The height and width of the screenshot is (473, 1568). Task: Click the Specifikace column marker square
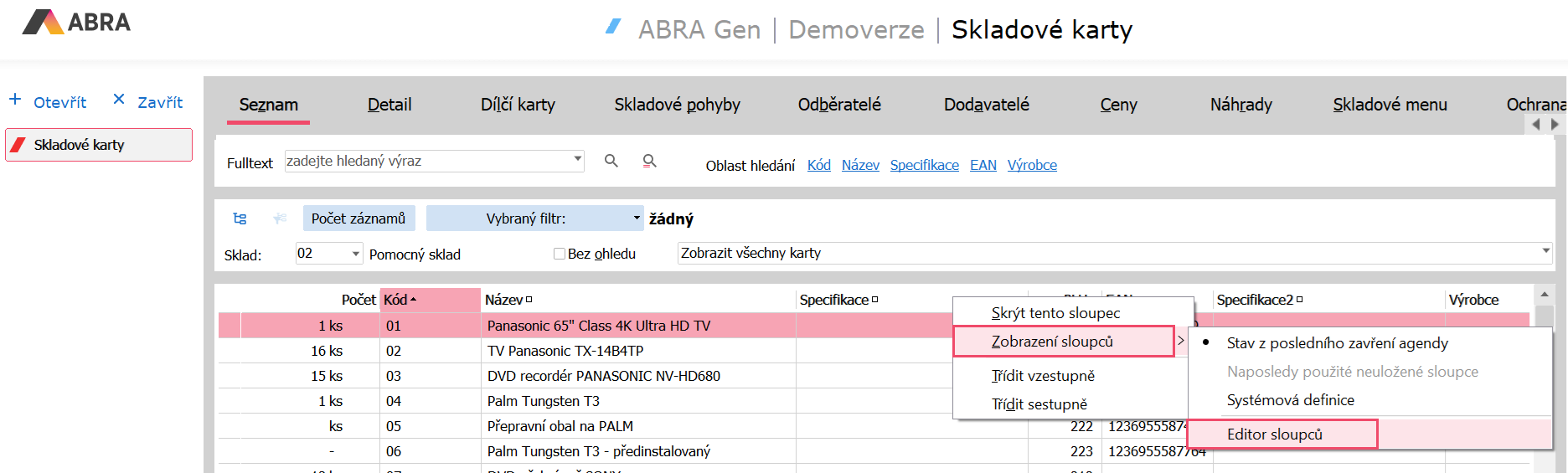[874, 300]
